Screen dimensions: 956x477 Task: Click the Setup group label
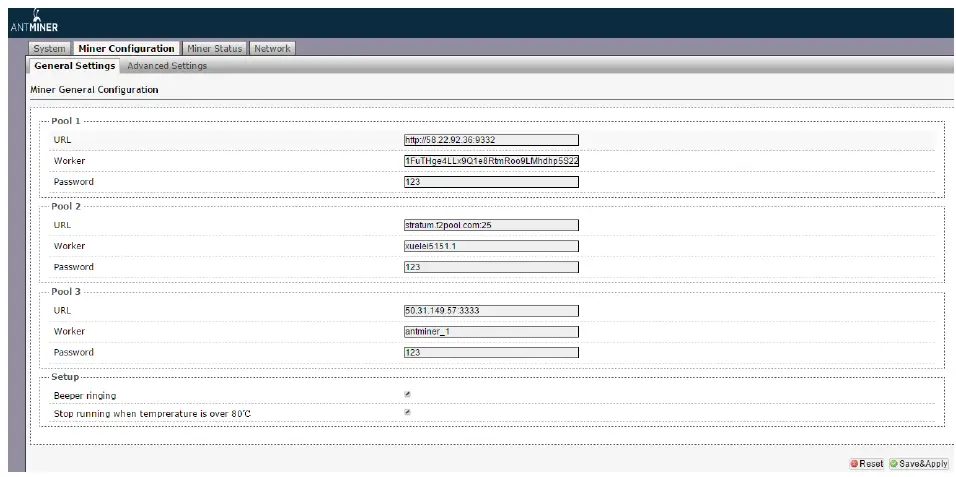click(65, 377)
